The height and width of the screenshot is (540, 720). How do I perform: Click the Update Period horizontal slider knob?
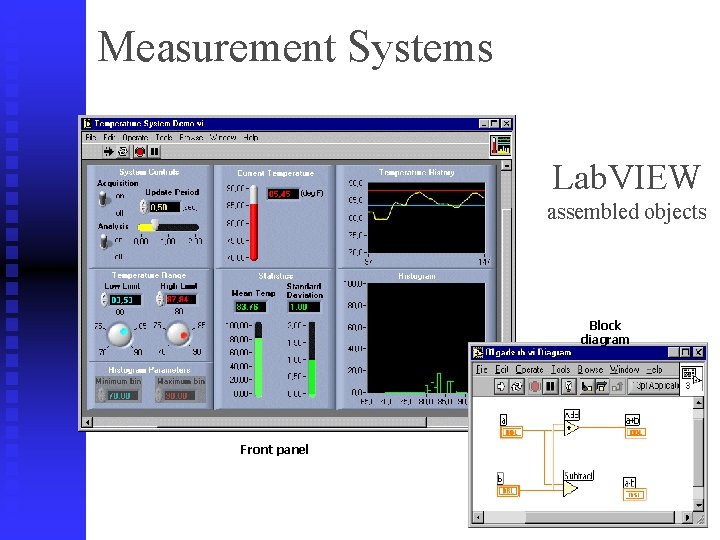[155, 225]
